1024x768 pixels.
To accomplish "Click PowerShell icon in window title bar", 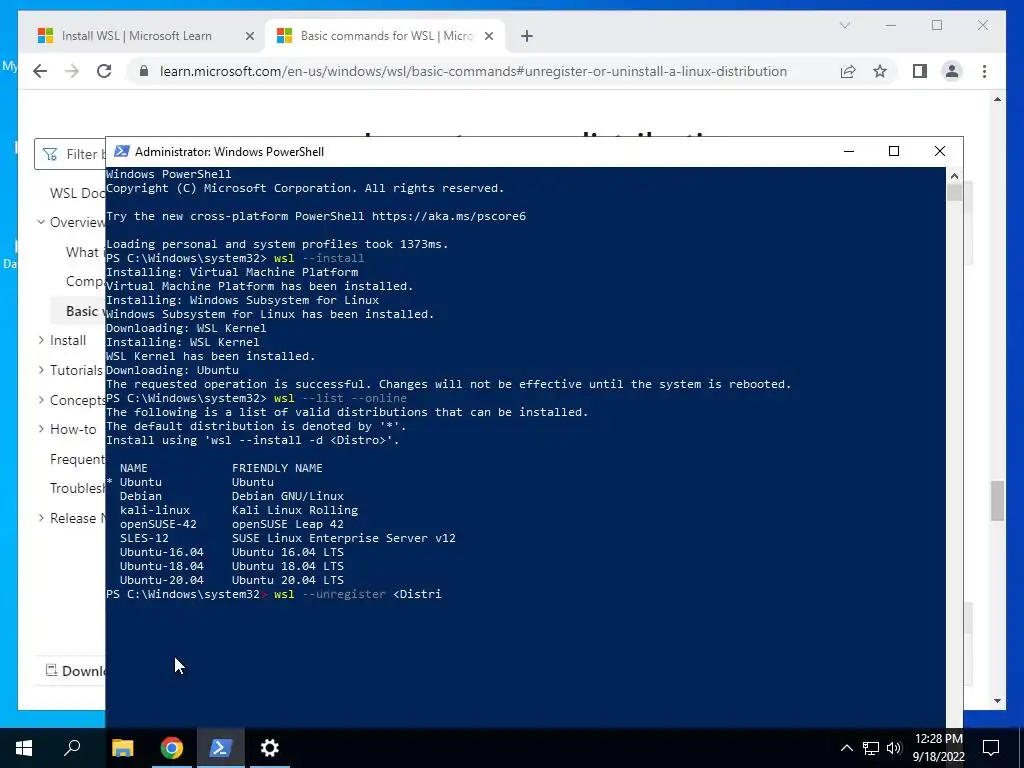I will 121,152.
